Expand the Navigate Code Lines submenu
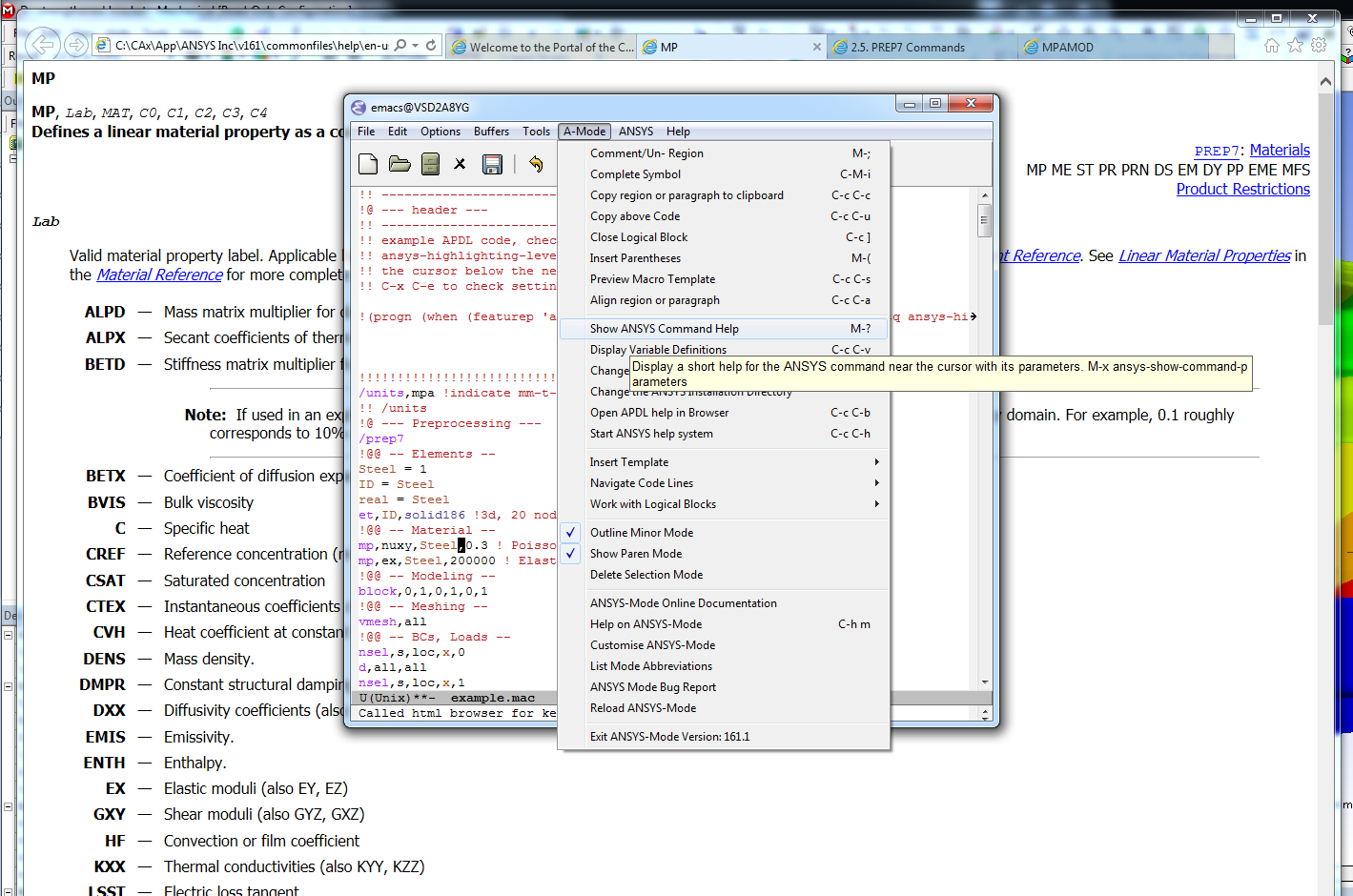The image size is (1353, 896). pos(725,483)
